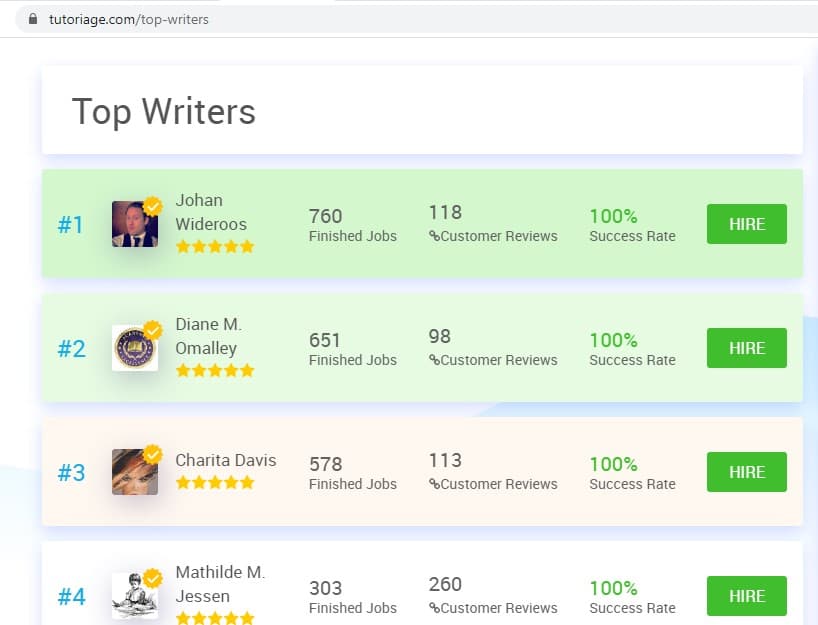Click the #3 rank number
The height and width of the screenshot is (625, 818).
71,473
